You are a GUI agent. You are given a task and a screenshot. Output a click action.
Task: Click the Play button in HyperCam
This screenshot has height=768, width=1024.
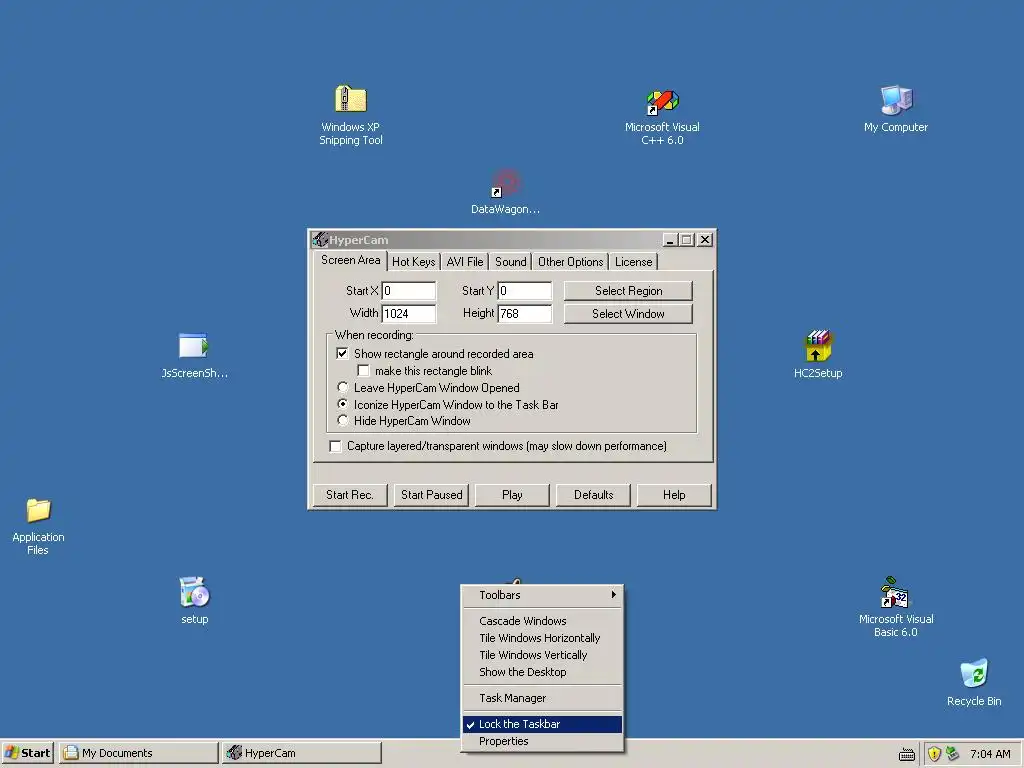(512, 494)
